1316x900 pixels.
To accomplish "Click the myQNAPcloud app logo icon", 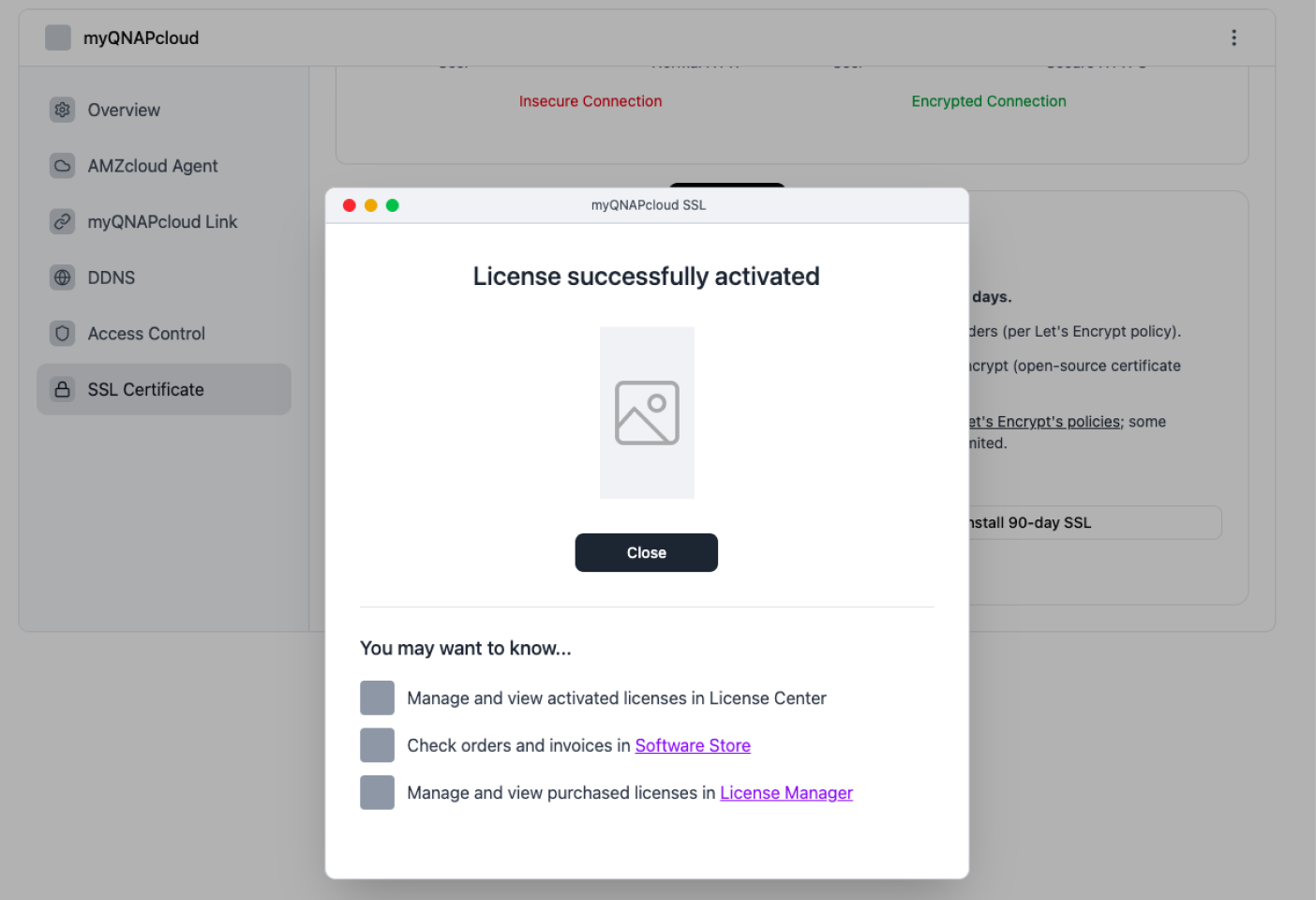I will [x=58, y=37].
